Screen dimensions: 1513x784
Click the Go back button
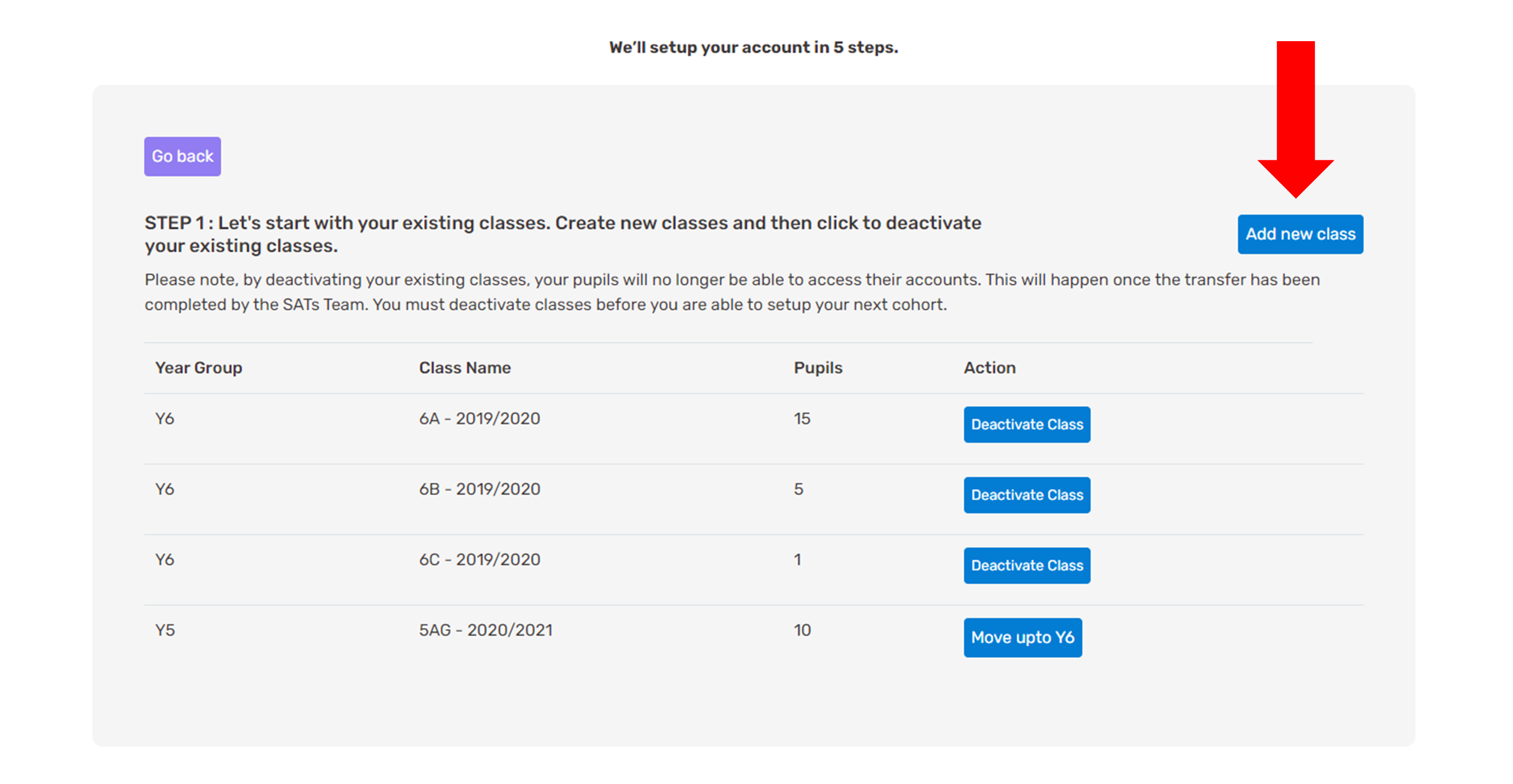click(183, 156)
